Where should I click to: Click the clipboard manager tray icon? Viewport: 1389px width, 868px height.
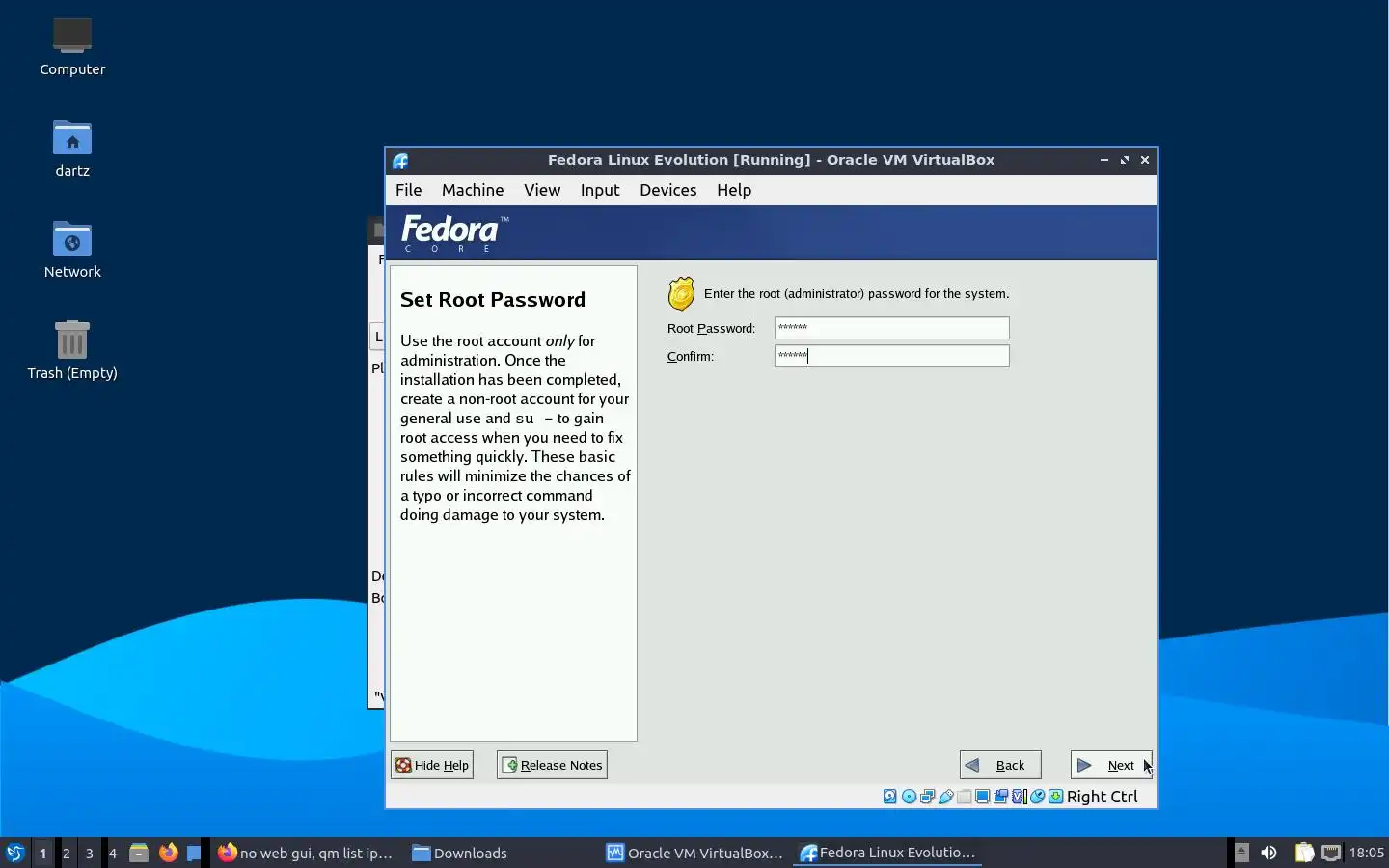pyautogui.click(x=1303, y=853)
